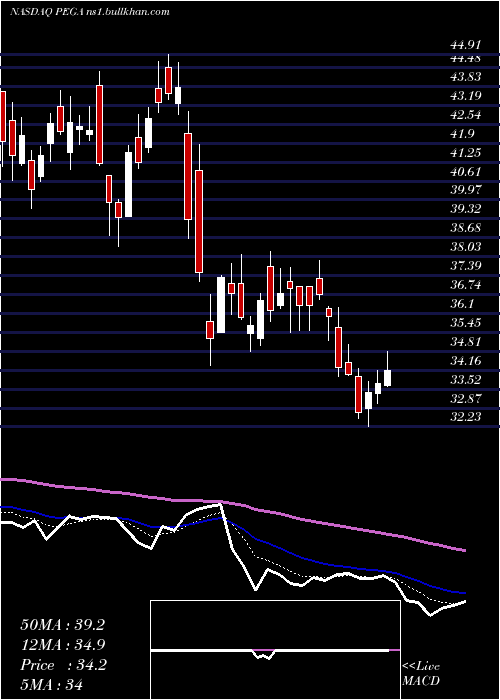The width and height of the screenshot is (500, 700).
Task: Click the last white candlestick on the chart
Action: pos(388,378)
